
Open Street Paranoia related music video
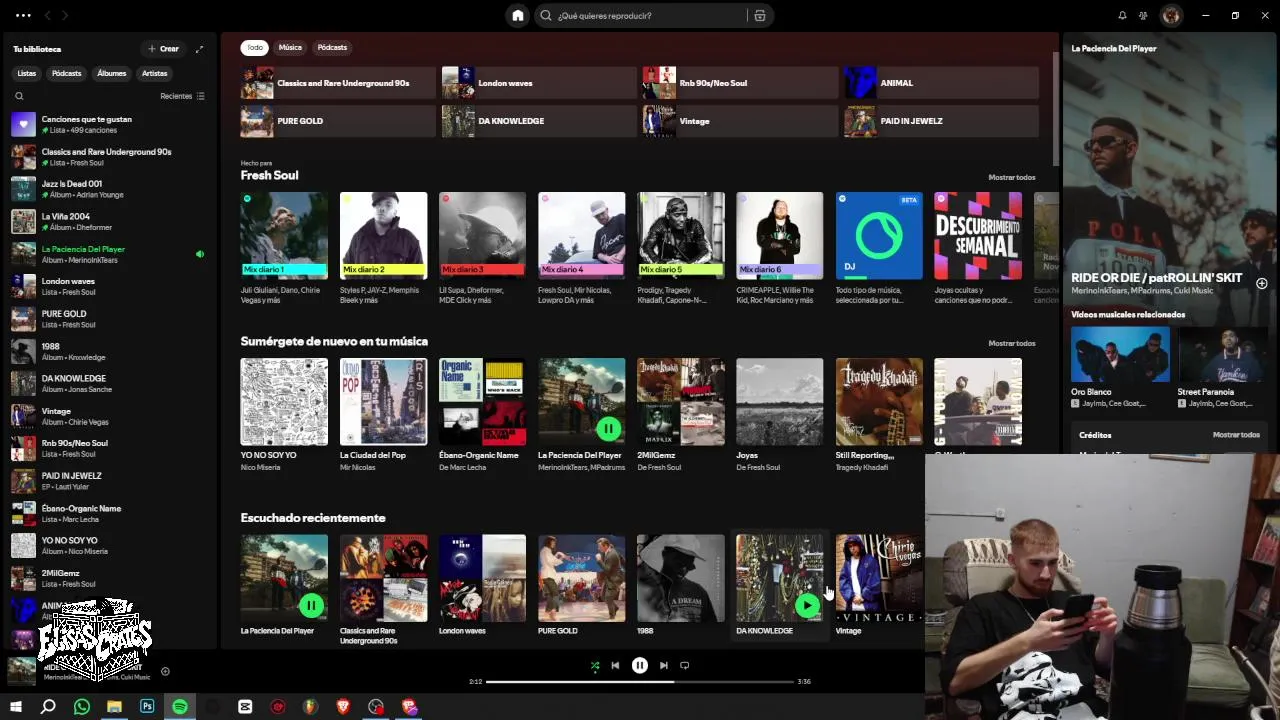coord(1223,367)
